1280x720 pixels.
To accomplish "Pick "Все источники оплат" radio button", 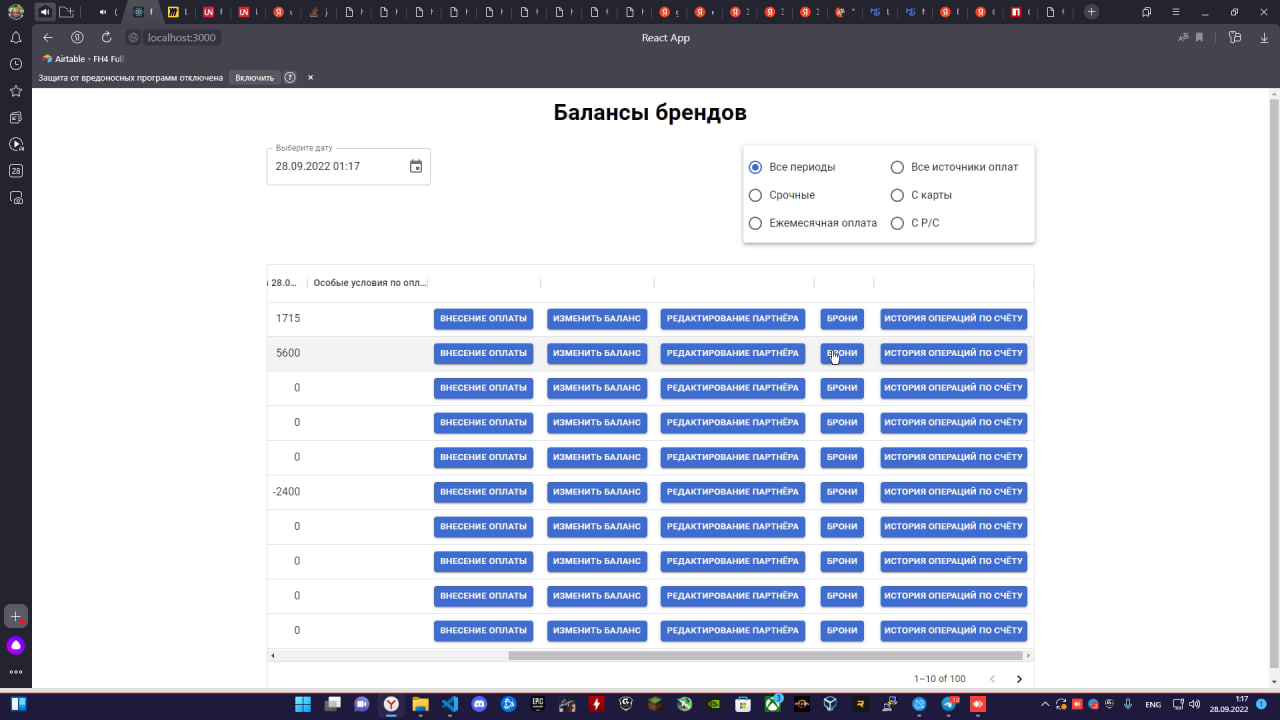I will [897, 167].
